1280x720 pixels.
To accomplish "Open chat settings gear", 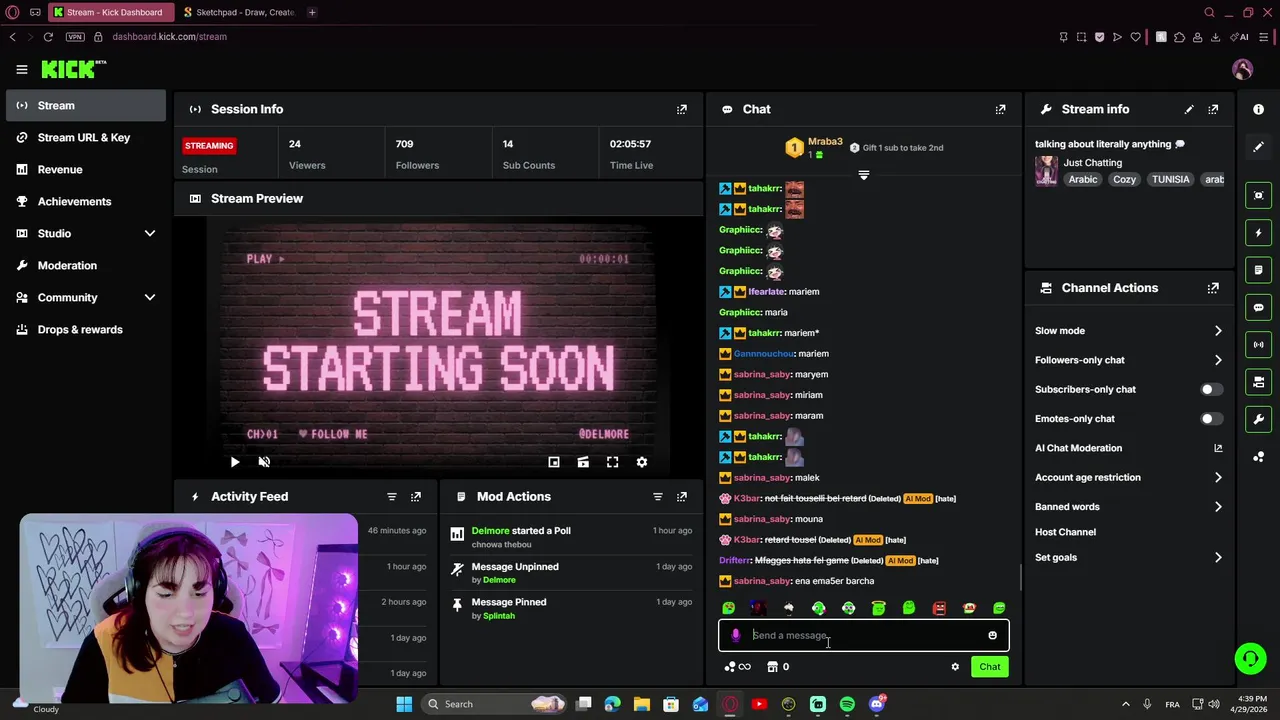I will pyautogui.click(x=955, y=667).
